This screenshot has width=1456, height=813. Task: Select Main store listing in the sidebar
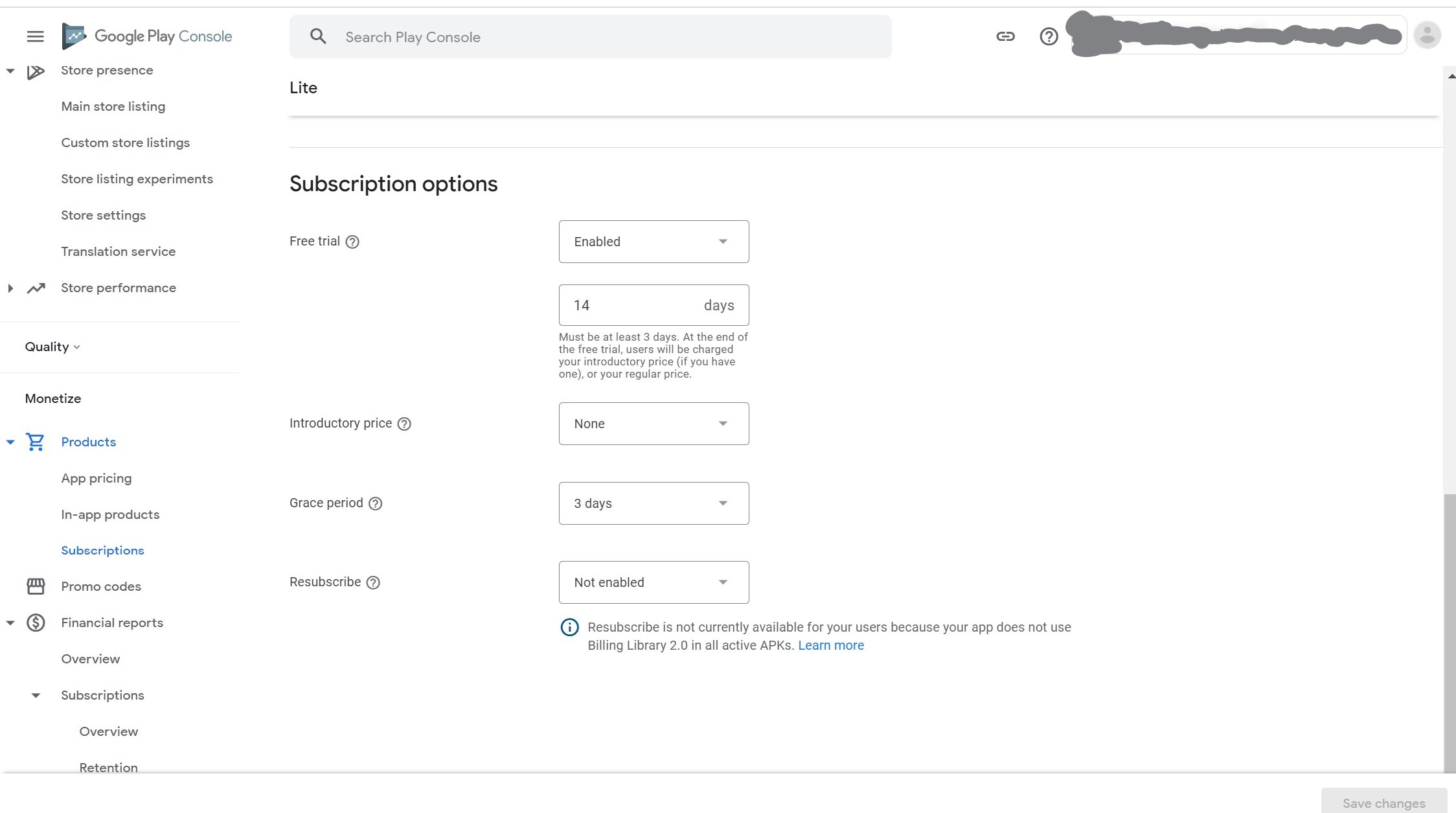113,106
